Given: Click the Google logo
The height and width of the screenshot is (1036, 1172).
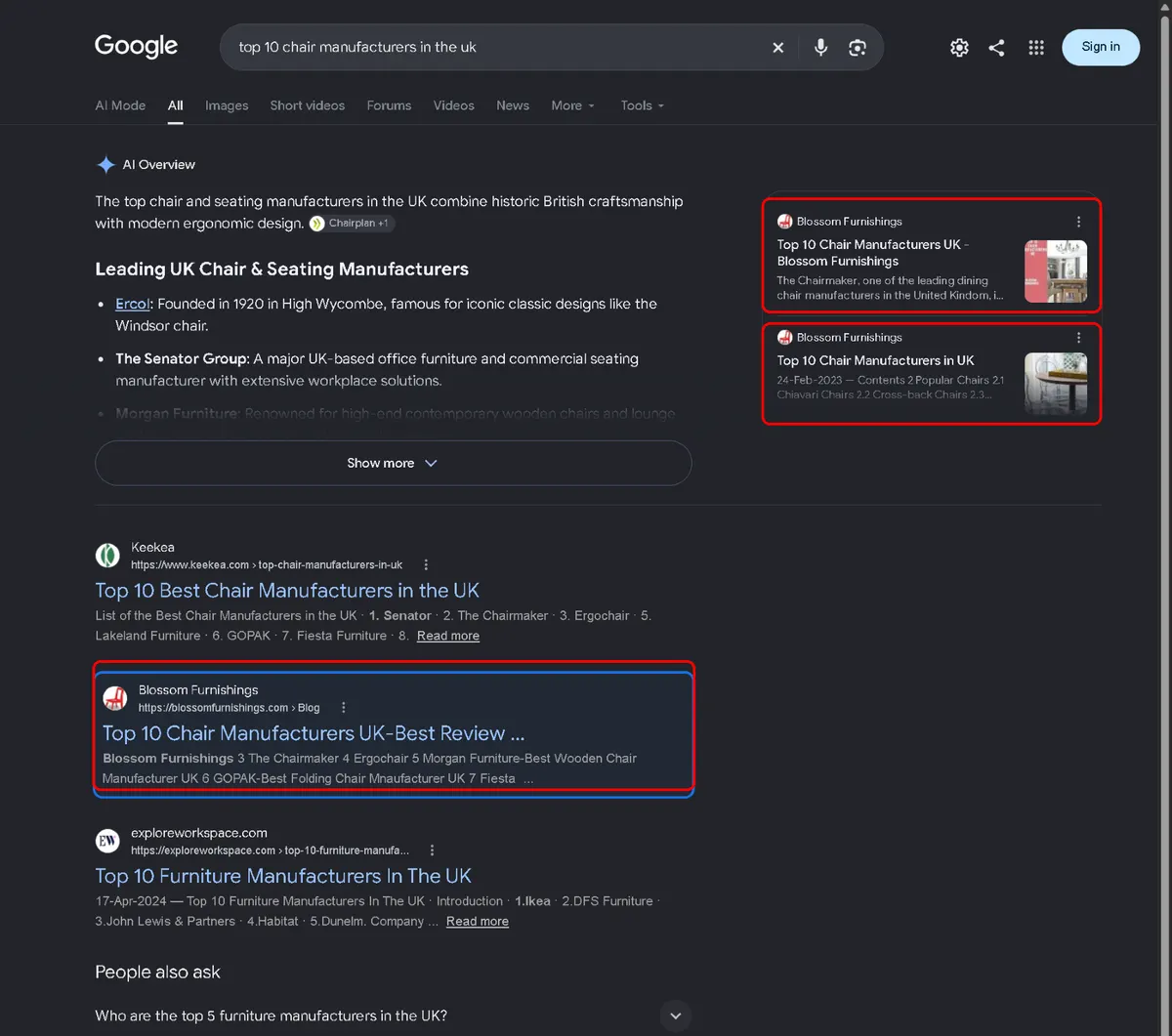Looking at the screenshot, I should pos(136,46).
